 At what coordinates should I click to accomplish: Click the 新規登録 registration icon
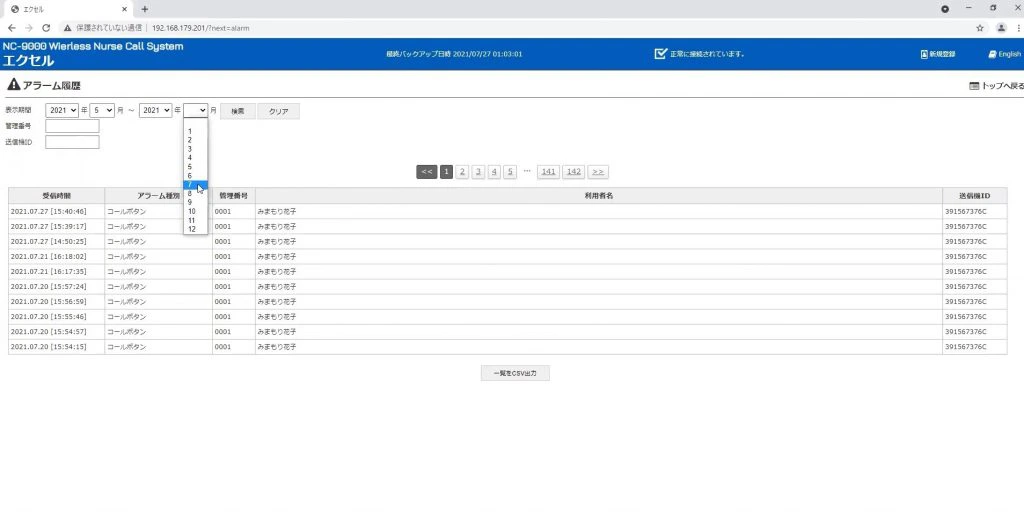pyautogui.click(x=924, y=54)
